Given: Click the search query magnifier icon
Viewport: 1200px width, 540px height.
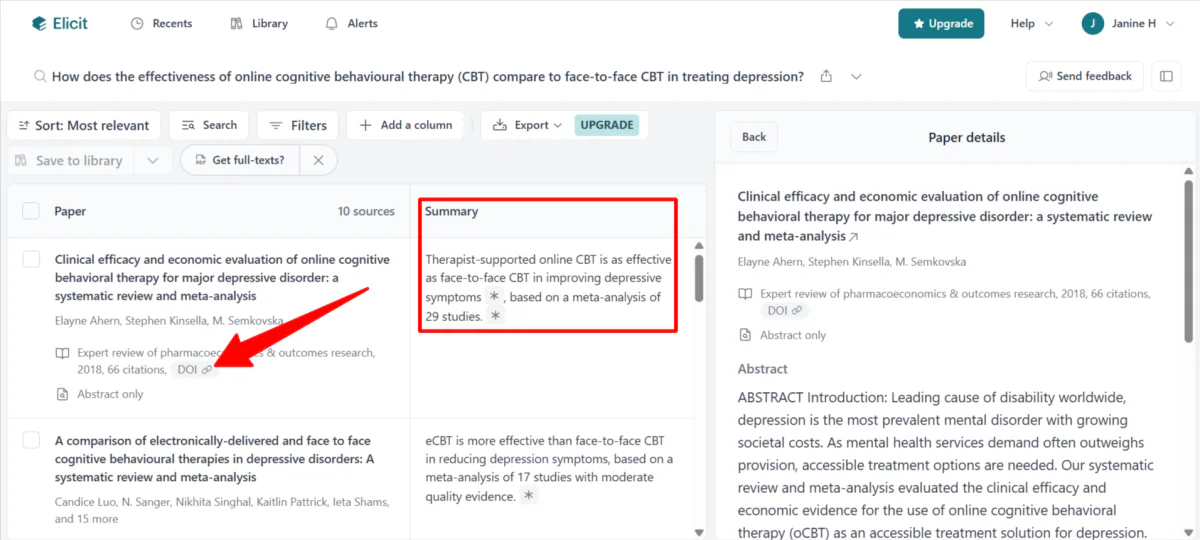Looking at the screenshot, I should point(40,76).
